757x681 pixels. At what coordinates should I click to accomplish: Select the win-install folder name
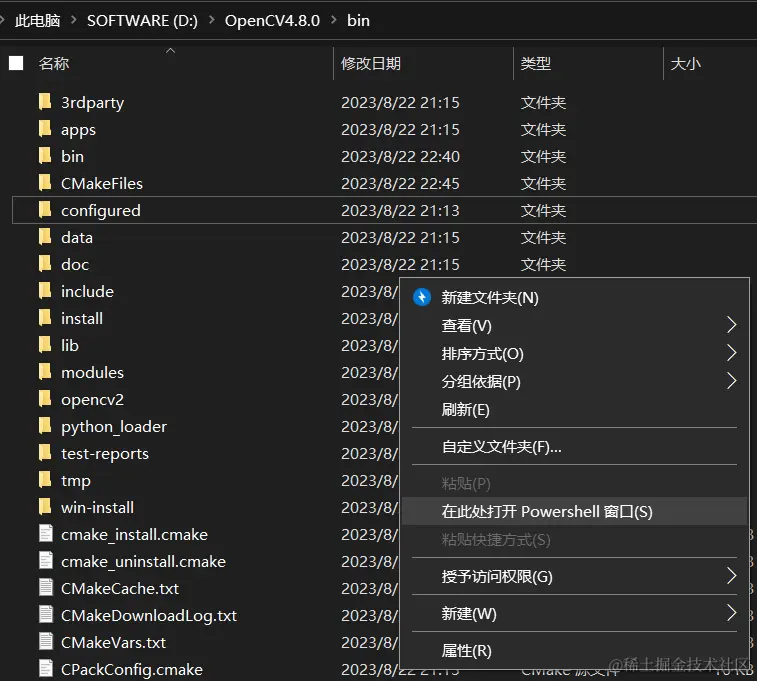(x=98, y=508)
